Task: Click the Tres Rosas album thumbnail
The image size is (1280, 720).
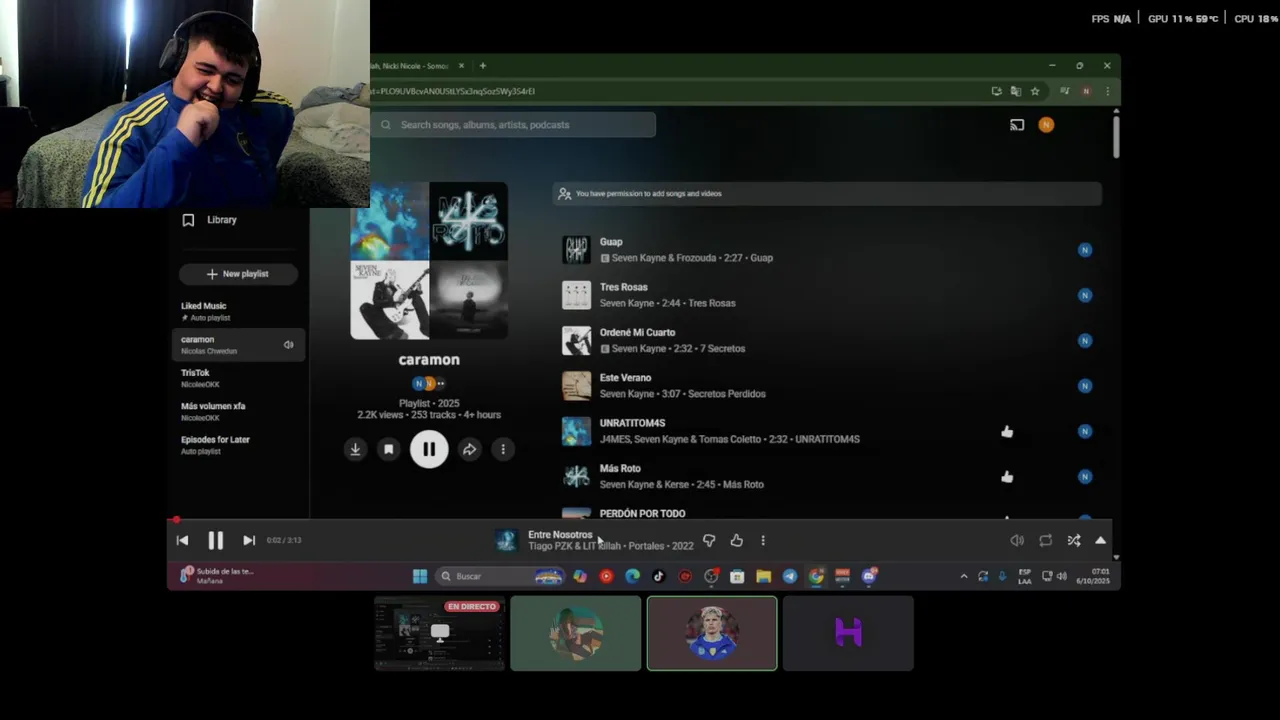Action: (576, 295)
